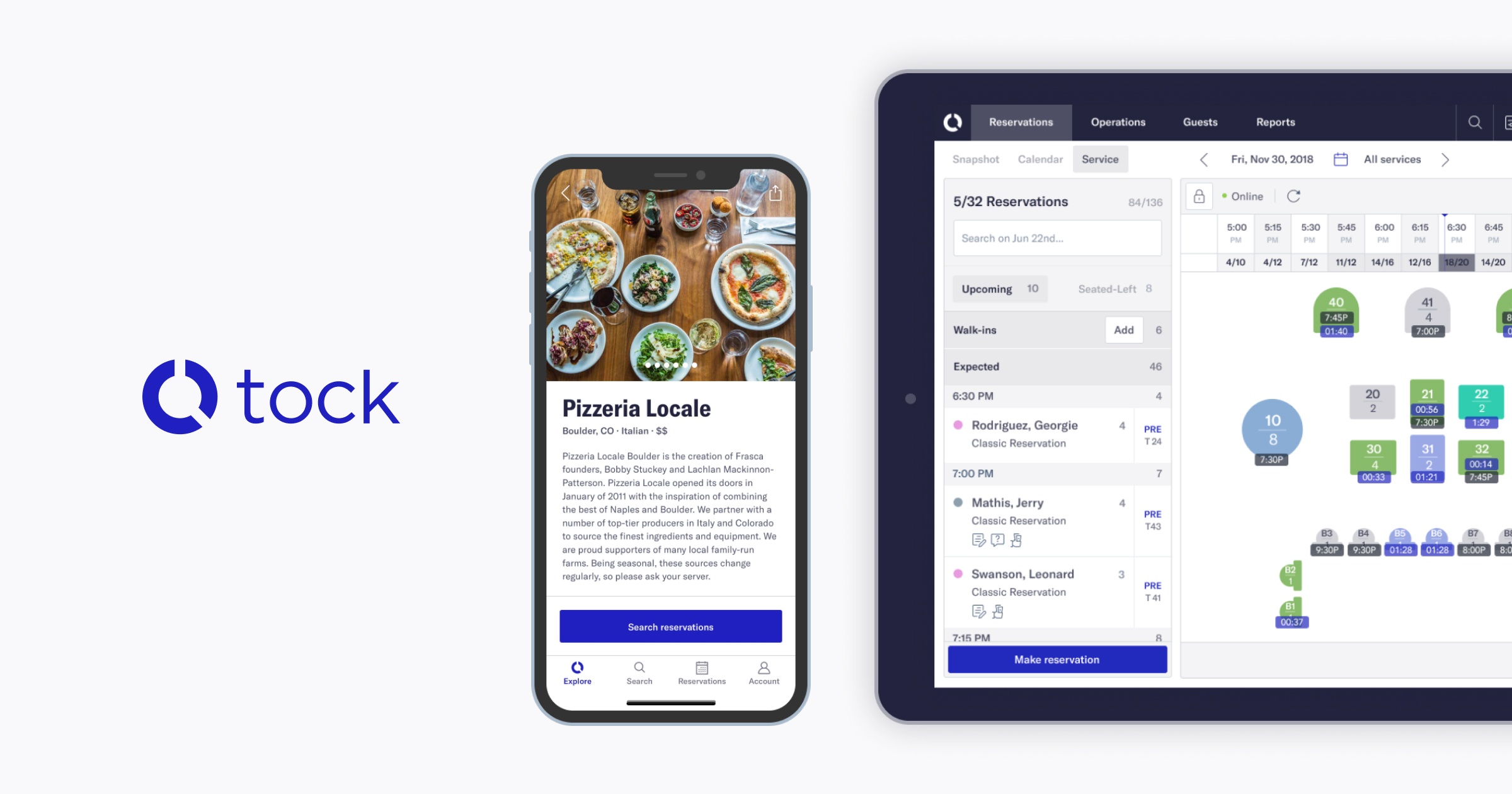Image resolution: width=1512 pixels, height=794 pixels.
Task: Click the Search tab icon on mobile
Action: click(638, 669)
